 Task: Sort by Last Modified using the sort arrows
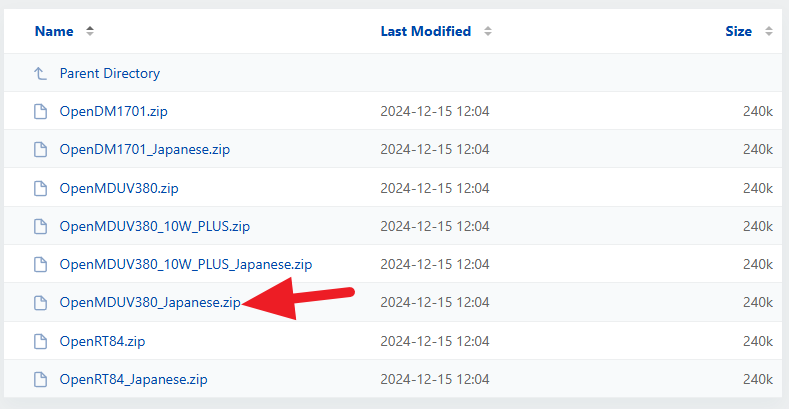click(488, 31)
